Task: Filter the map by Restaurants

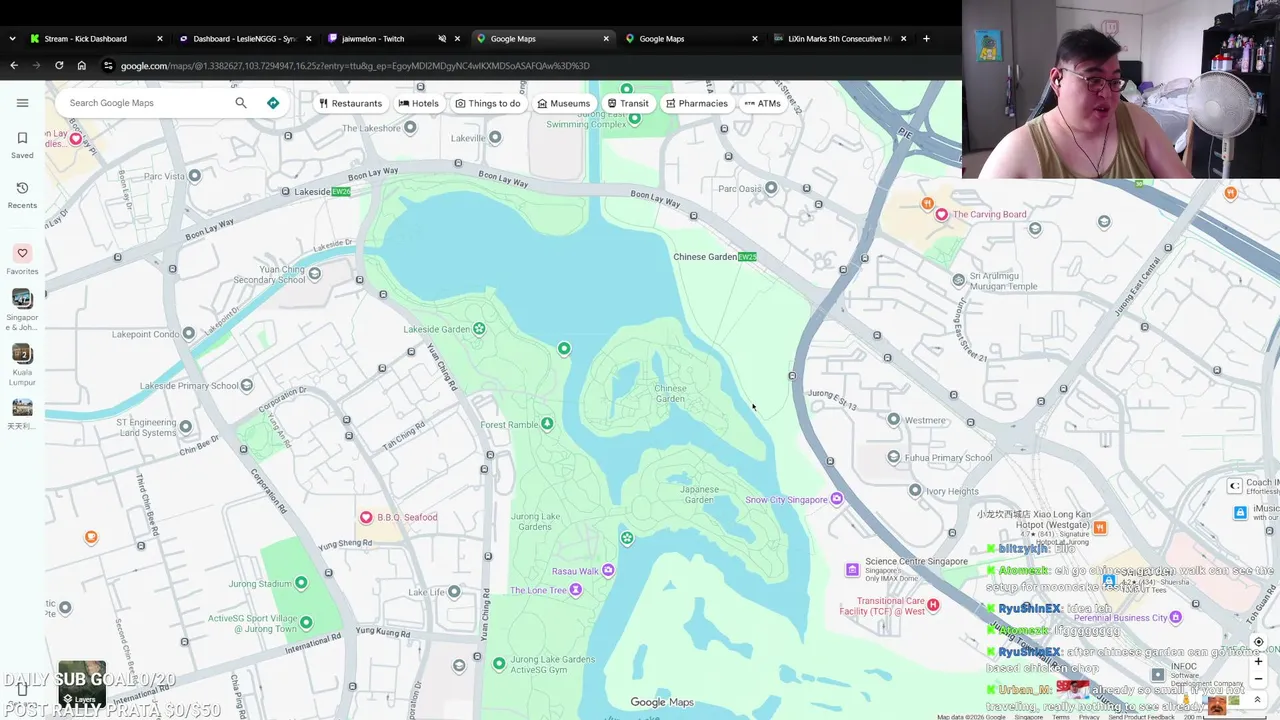Action: point(350,103)
